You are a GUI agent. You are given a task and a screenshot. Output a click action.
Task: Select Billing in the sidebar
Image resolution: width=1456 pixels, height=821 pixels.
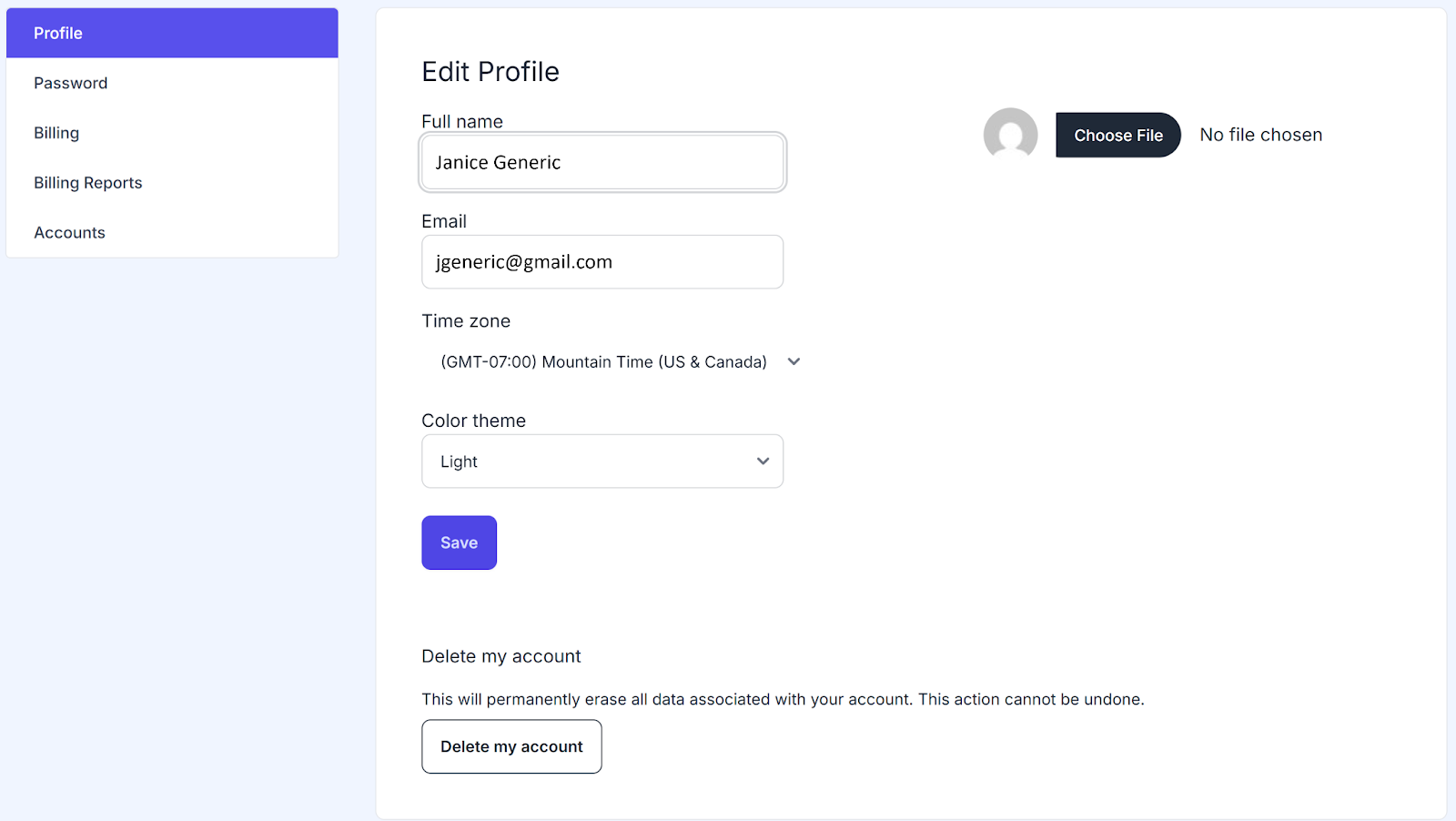[56, 133]
